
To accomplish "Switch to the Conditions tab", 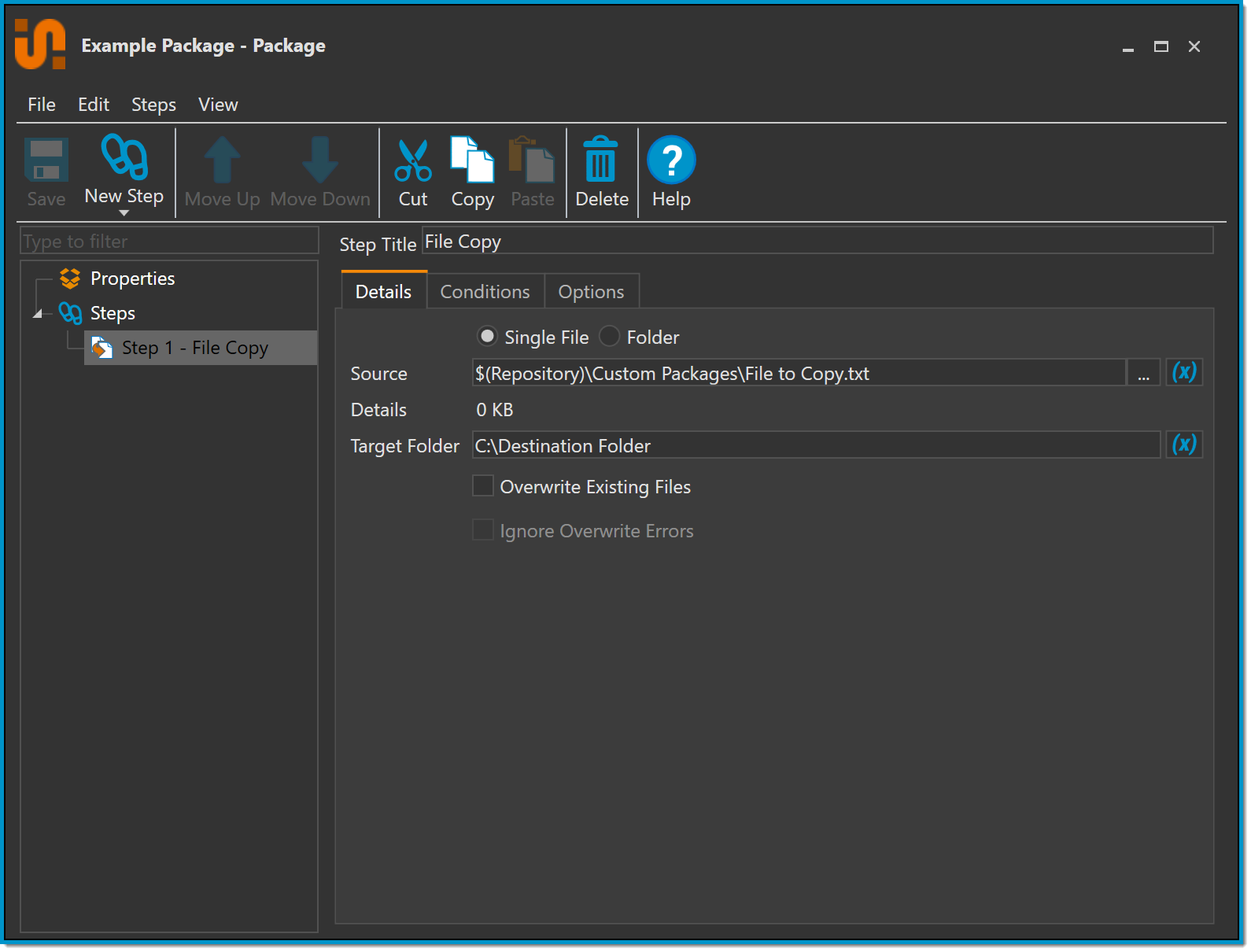I will pos(485,292).
